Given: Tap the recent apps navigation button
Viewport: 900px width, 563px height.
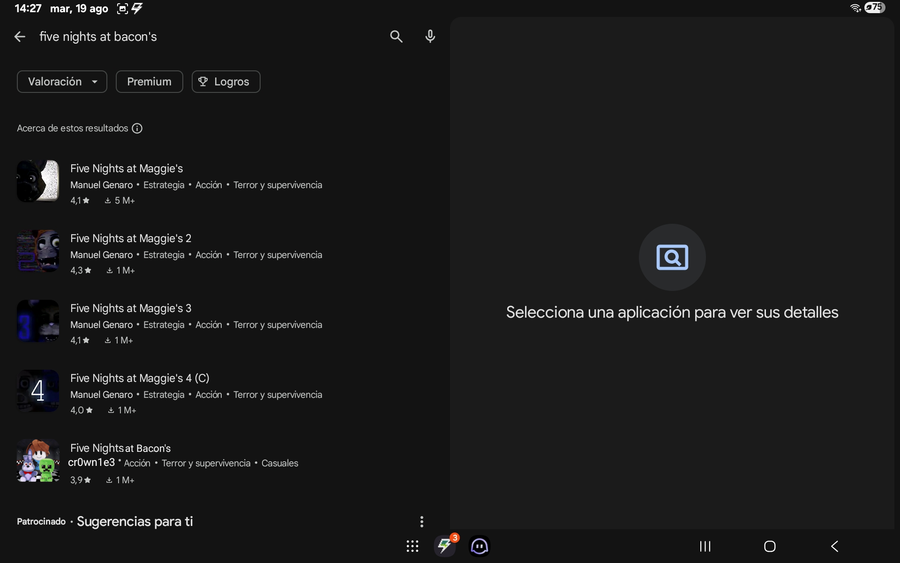Looking at the screenshot, I should tap(705, 546).
